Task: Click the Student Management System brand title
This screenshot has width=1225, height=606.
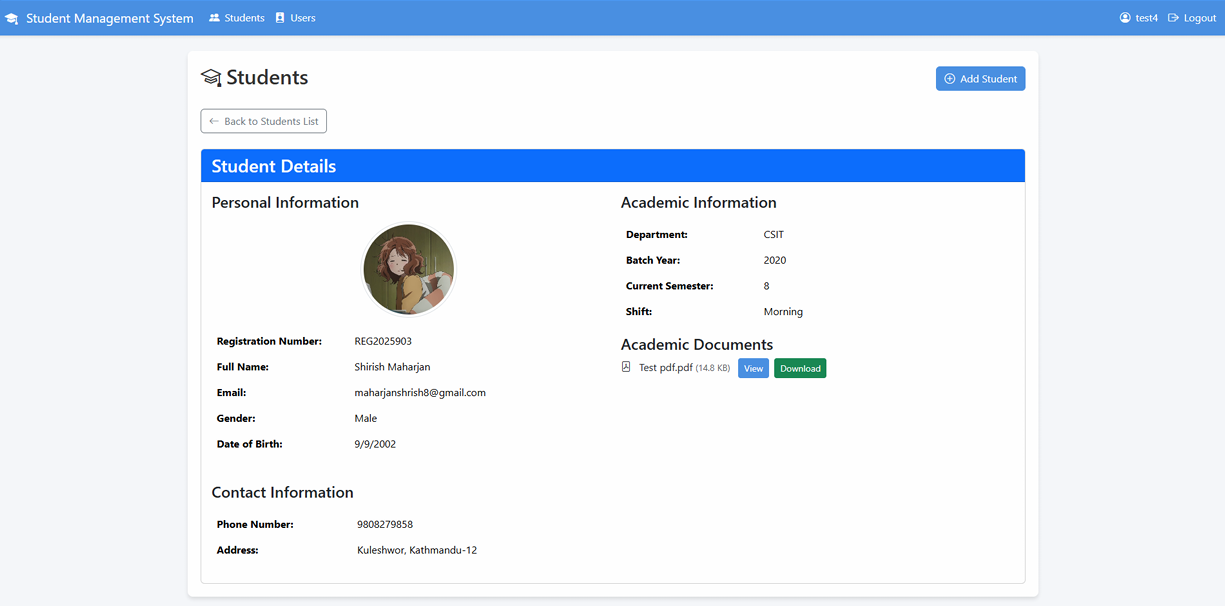Action: point(110,18)
